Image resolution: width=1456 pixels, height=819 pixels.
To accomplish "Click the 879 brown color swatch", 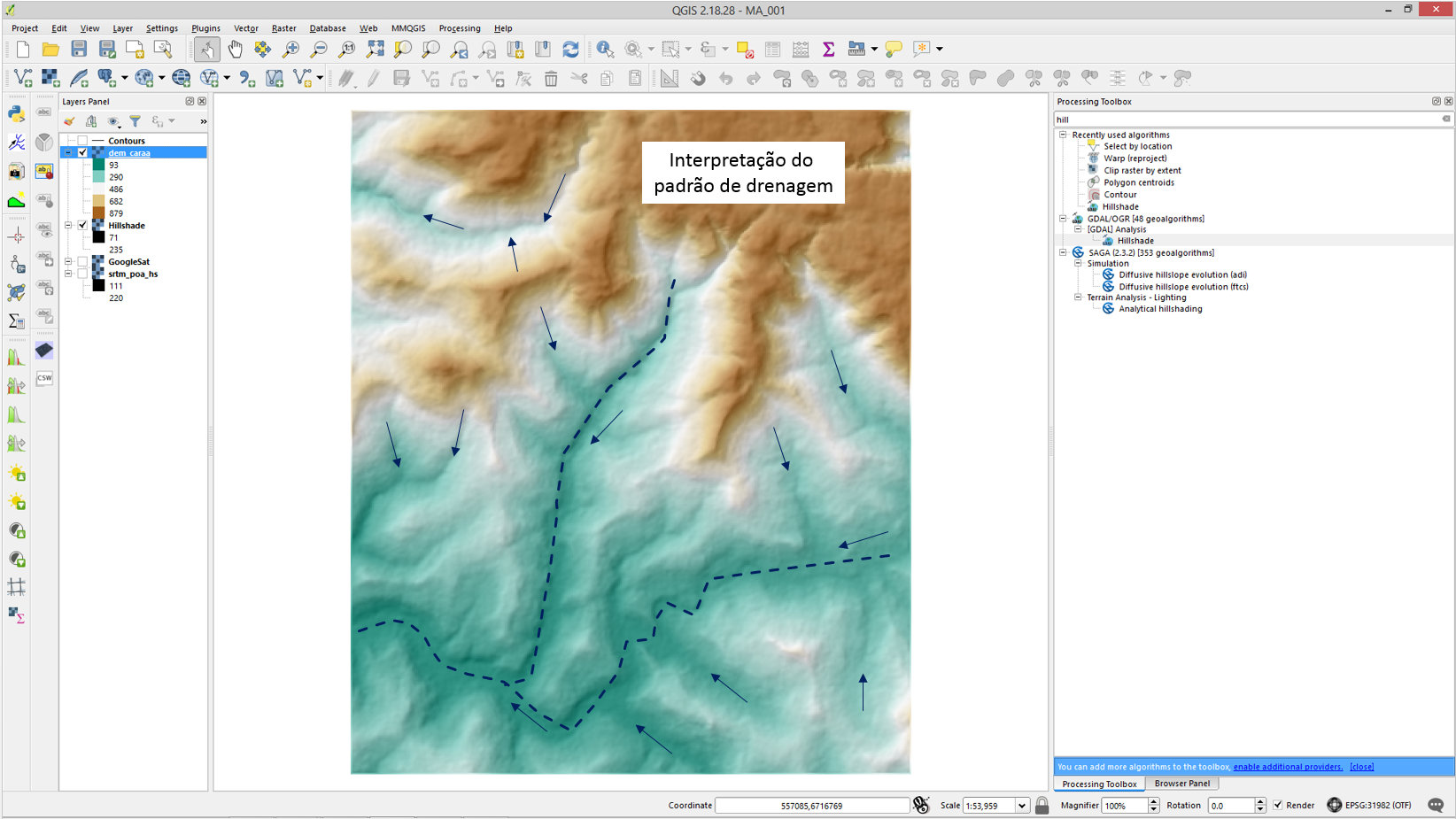I will [98, 213].
